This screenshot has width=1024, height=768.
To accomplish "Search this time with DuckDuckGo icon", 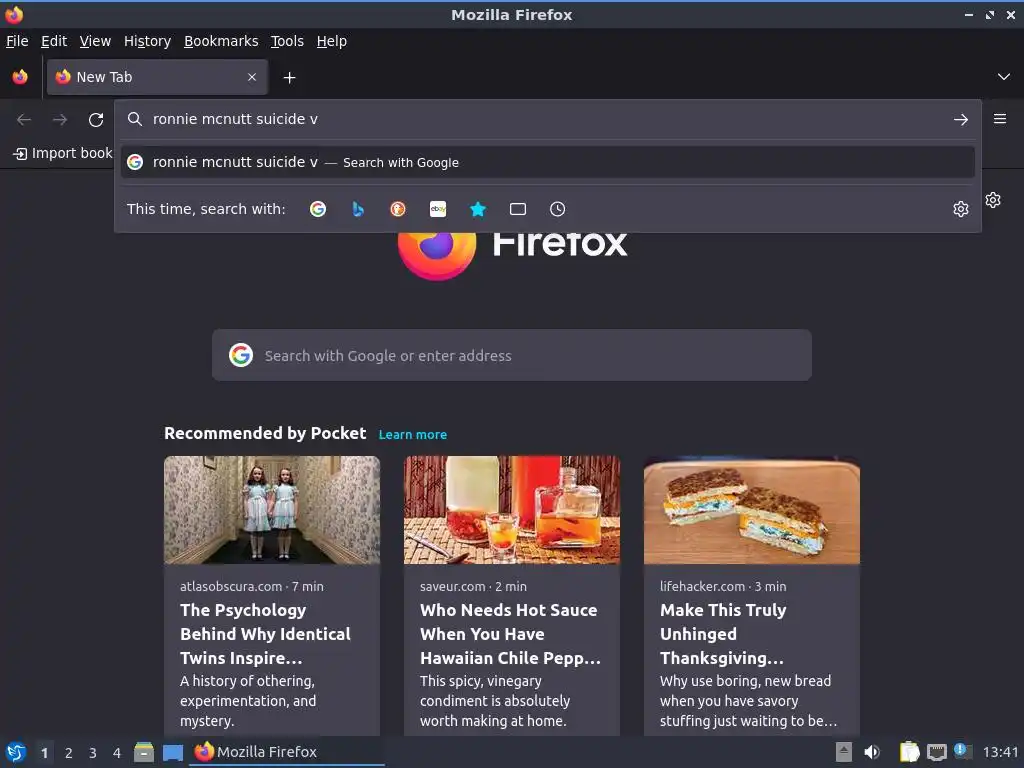I will [398, 209].
